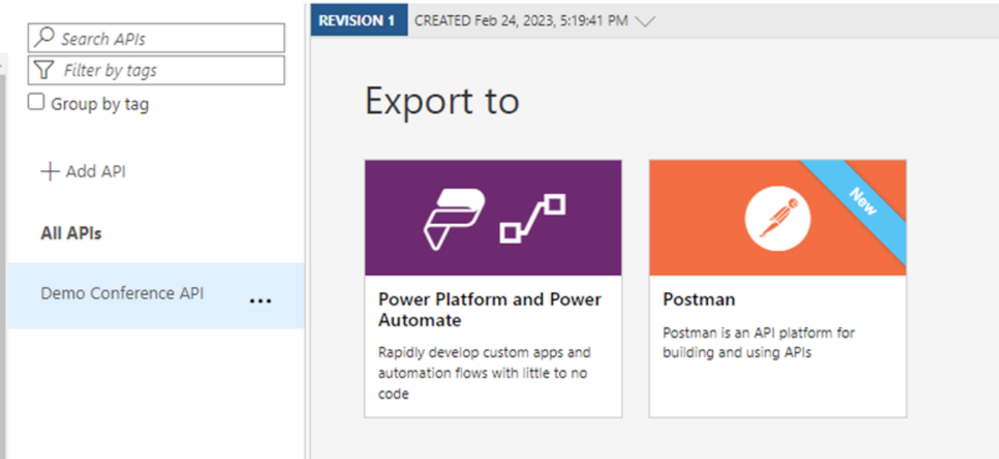Open the ellipsis menu for Demo Conference API
Viewport: 999px width, 459px height.
[x=260, y=300]
